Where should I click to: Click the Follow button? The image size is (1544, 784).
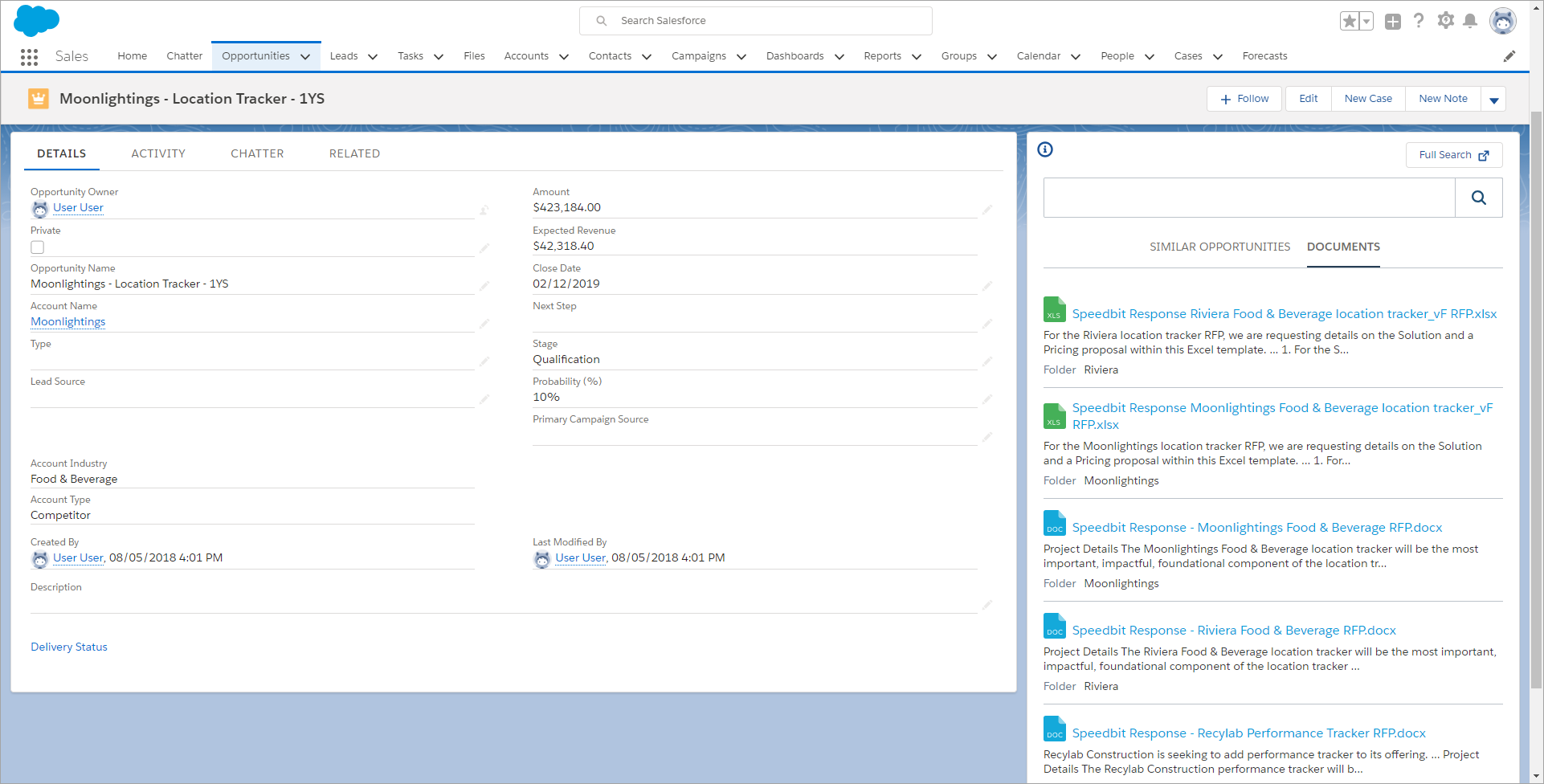(x=1244, y=99)
